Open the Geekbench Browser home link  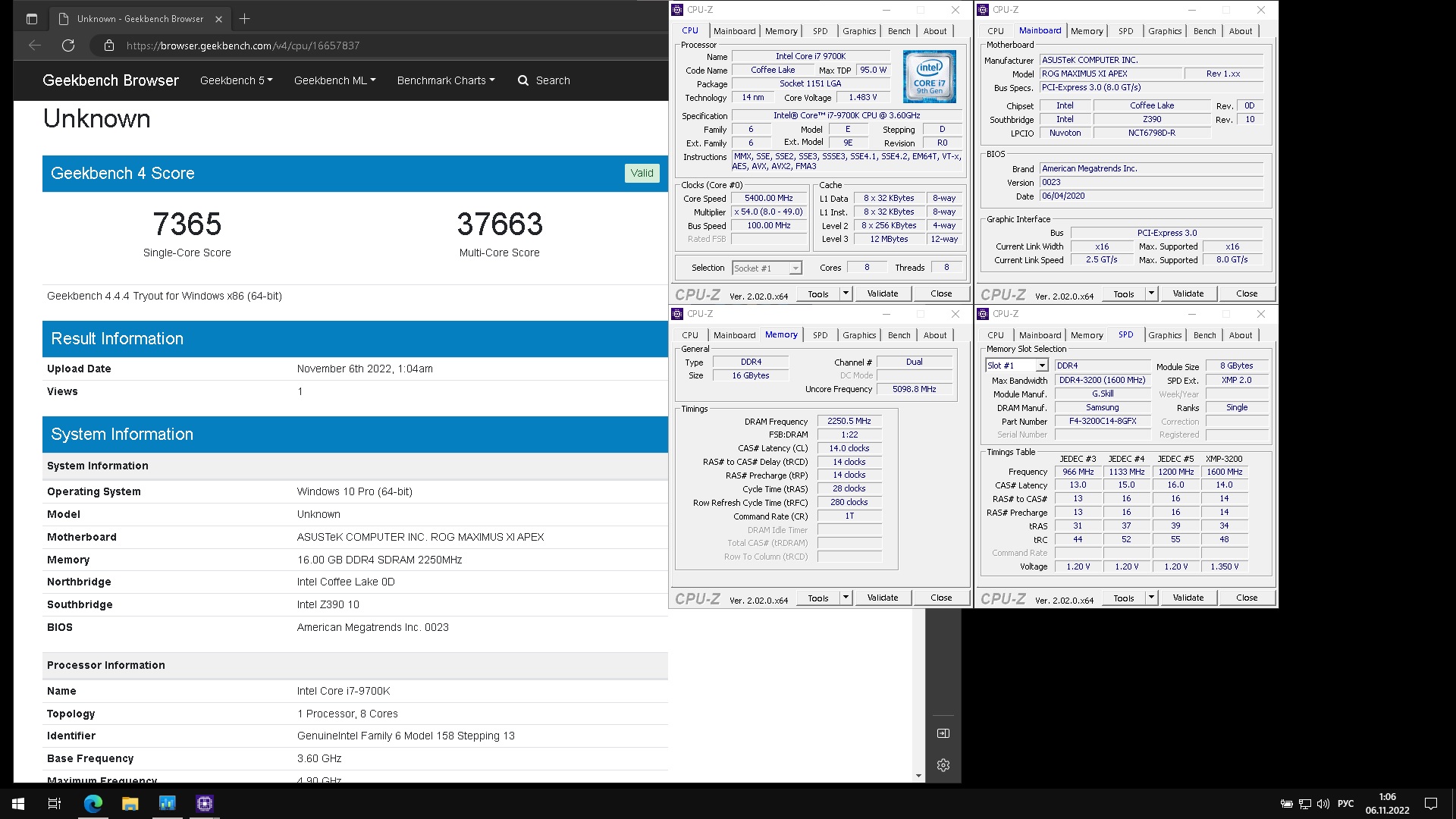coord(111,80)
